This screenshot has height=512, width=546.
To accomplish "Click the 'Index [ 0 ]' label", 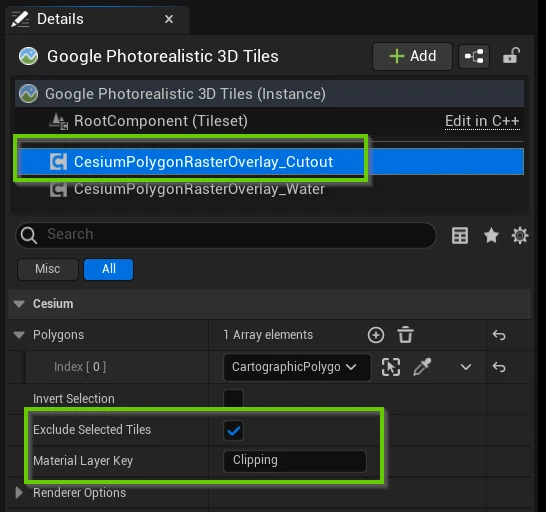I will point(80,367).
